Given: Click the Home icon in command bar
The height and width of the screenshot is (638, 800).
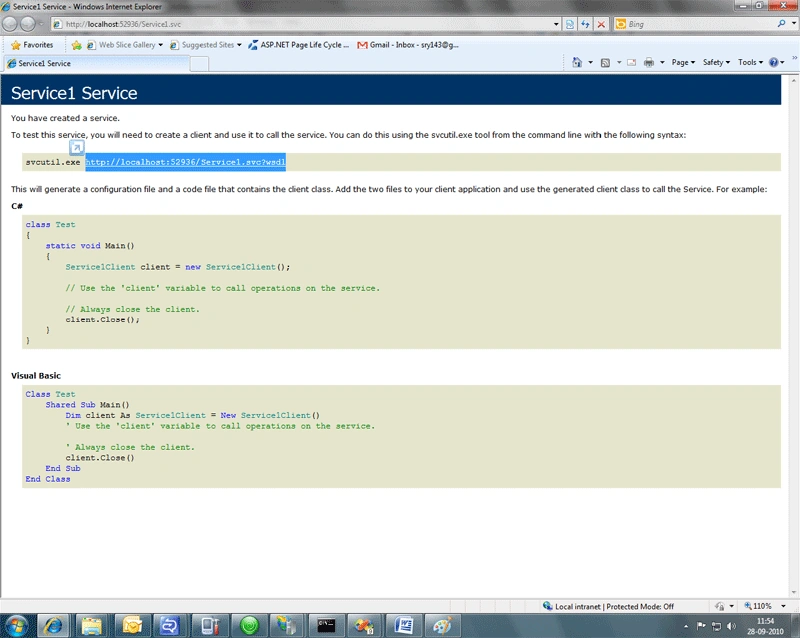Looking at the screenshot, I should click(577, 62).
